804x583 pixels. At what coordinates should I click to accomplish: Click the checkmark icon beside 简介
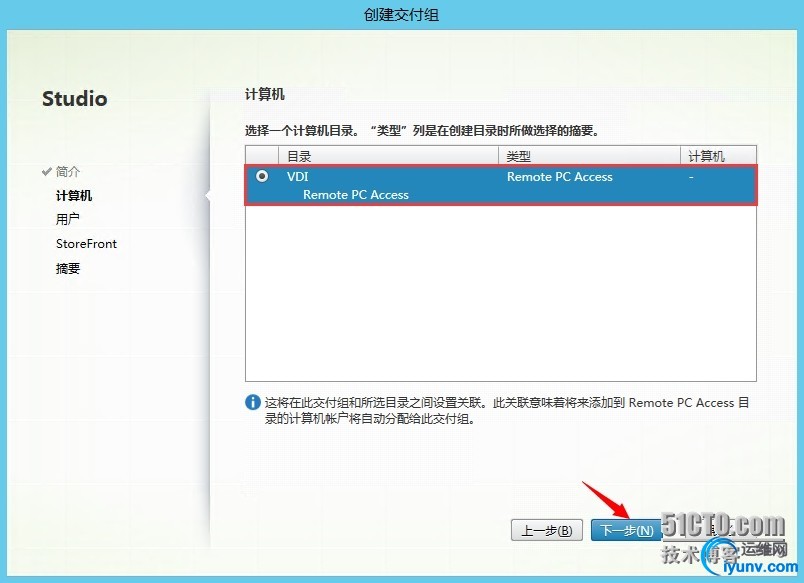[x=47, y=171]
